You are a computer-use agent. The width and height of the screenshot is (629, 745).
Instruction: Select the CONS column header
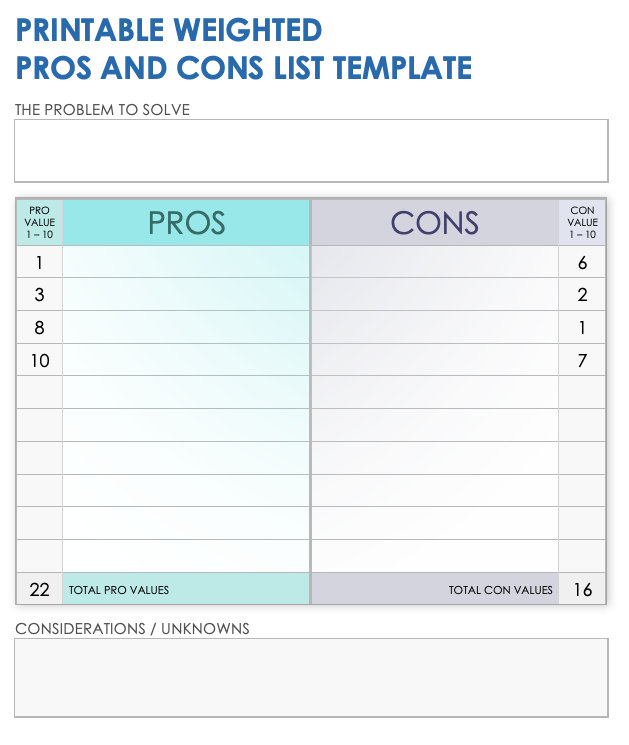click(x=434, y=222)
